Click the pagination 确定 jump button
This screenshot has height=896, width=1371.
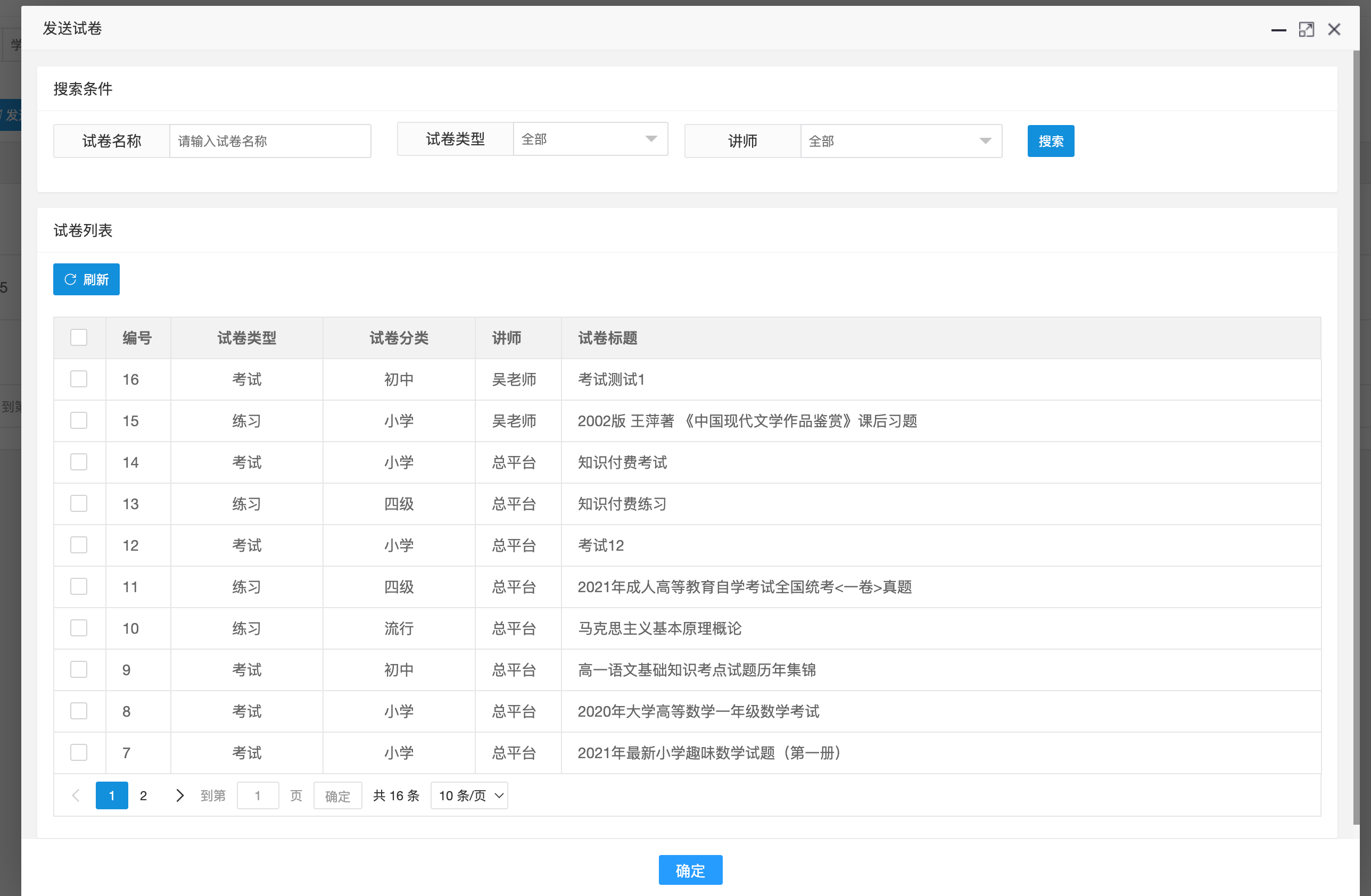click(337, 795)
